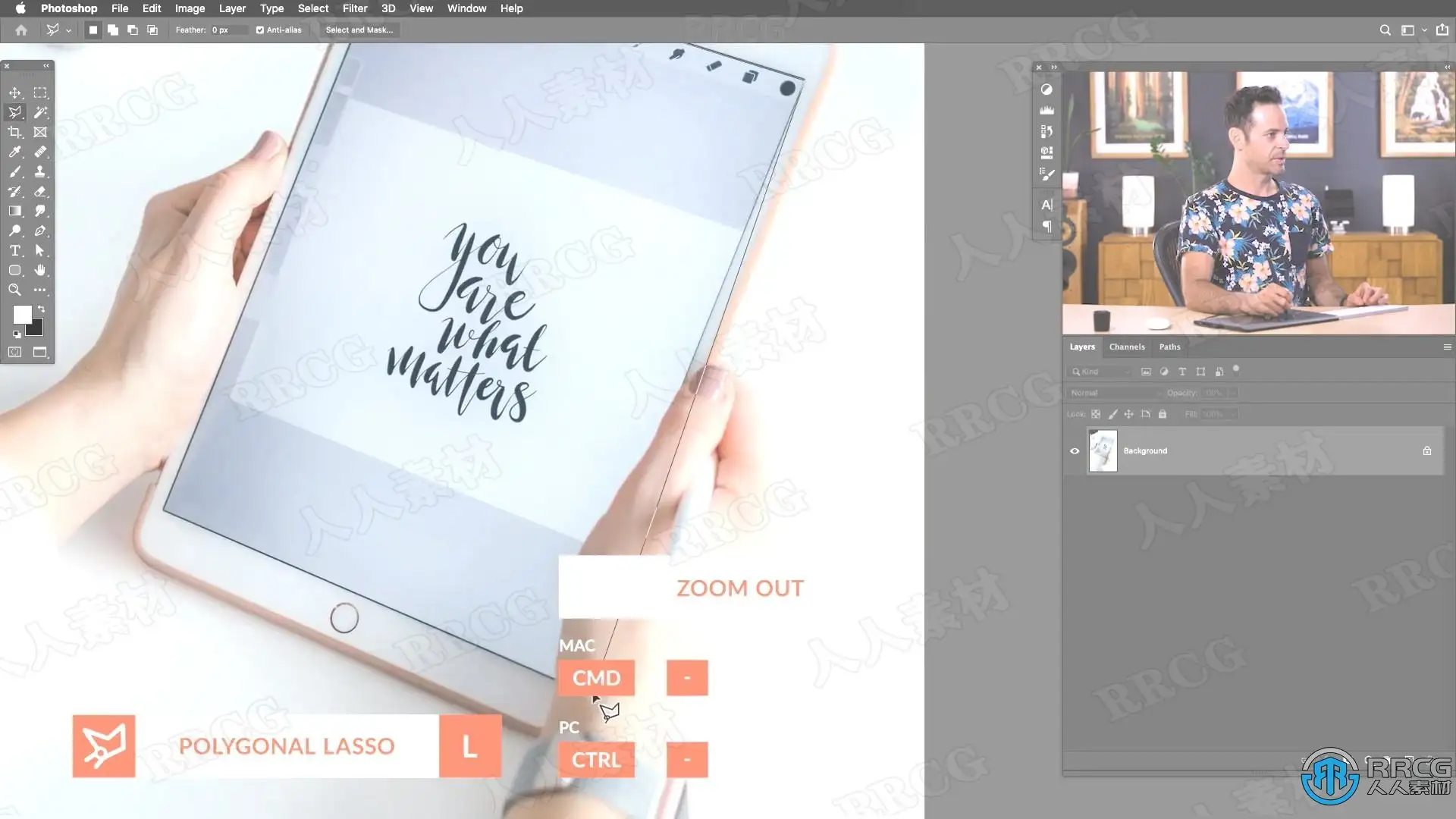Open the Layers panel options menu
The width and height of the screenshot is (1456, 819).
[1447, 347]
